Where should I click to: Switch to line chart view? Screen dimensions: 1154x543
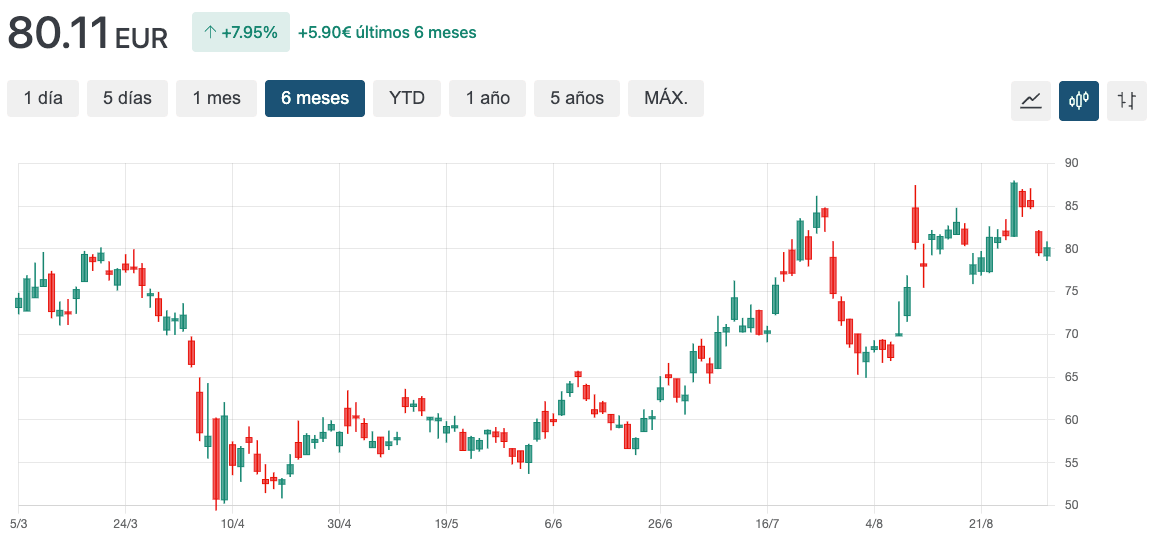(x=1030, y=100)
